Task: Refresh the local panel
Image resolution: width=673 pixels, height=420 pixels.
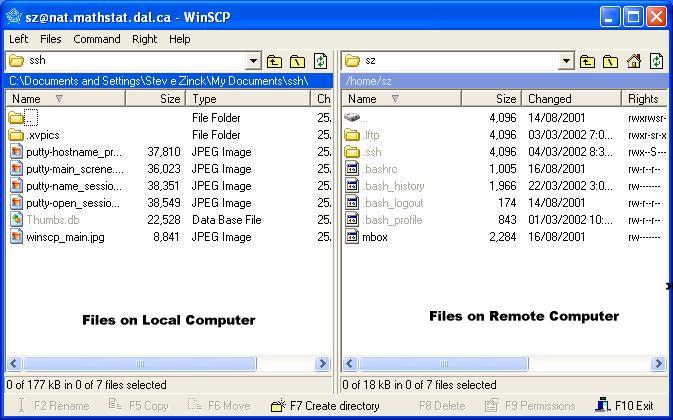Action: pyautogui.click(x=320, y=61)
